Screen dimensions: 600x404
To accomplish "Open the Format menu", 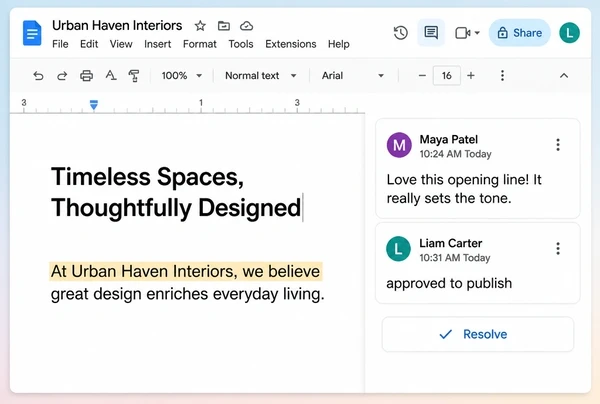I will coord(199,44).
